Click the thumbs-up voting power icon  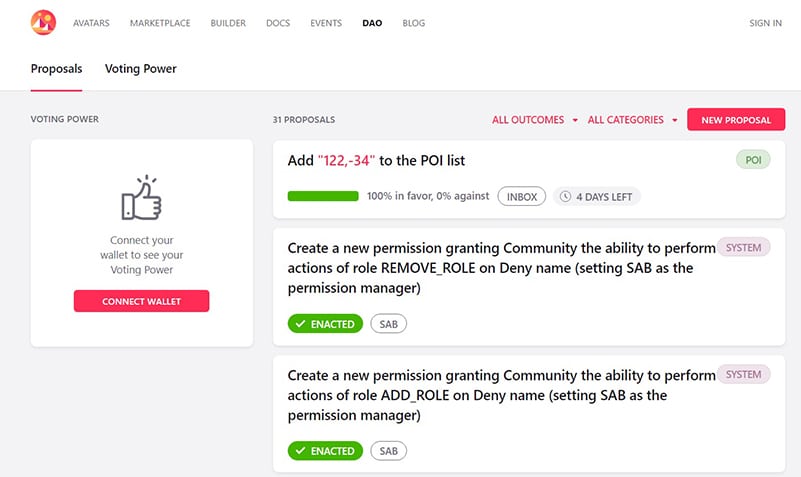pyautogui.click(x=142, y=198)
